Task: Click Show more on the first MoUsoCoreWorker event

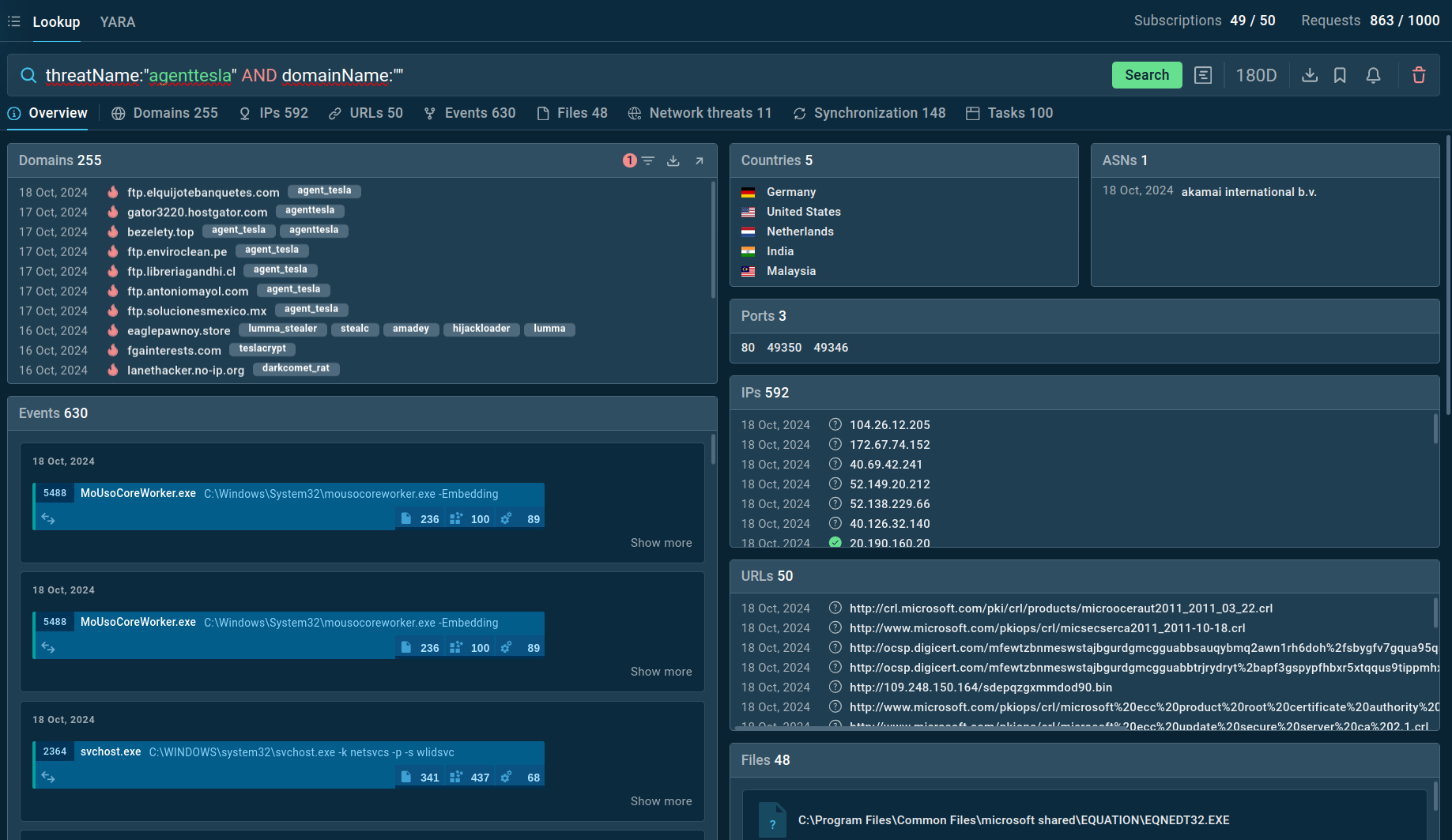Action: point(661,543)
